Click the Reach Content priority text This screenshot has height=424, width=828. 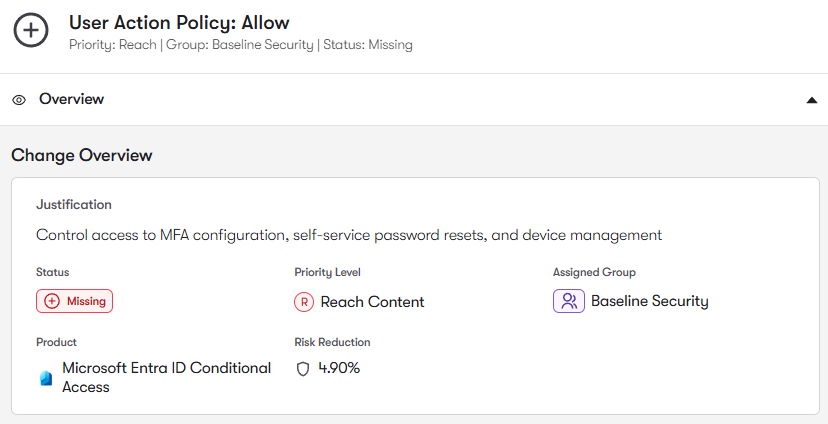tap(372, 302)
